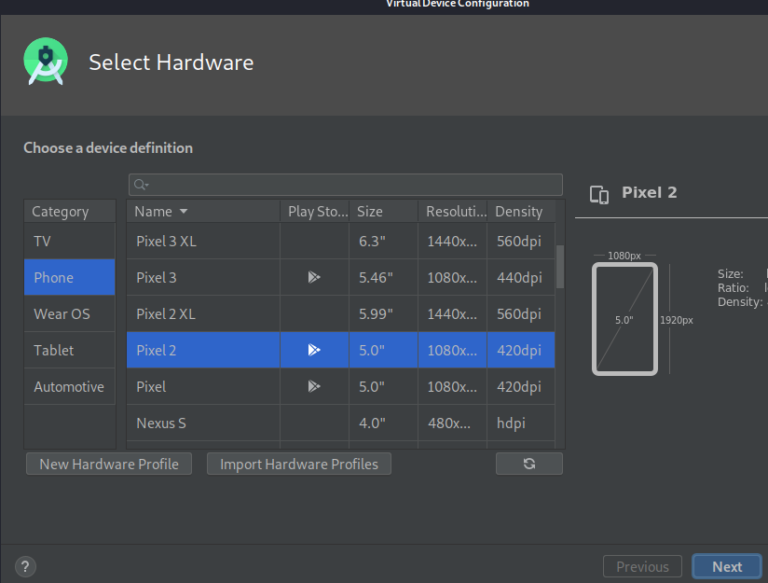Click the Play Store icon for Pixel 3
768x583 pixels.
pos(314,277)
